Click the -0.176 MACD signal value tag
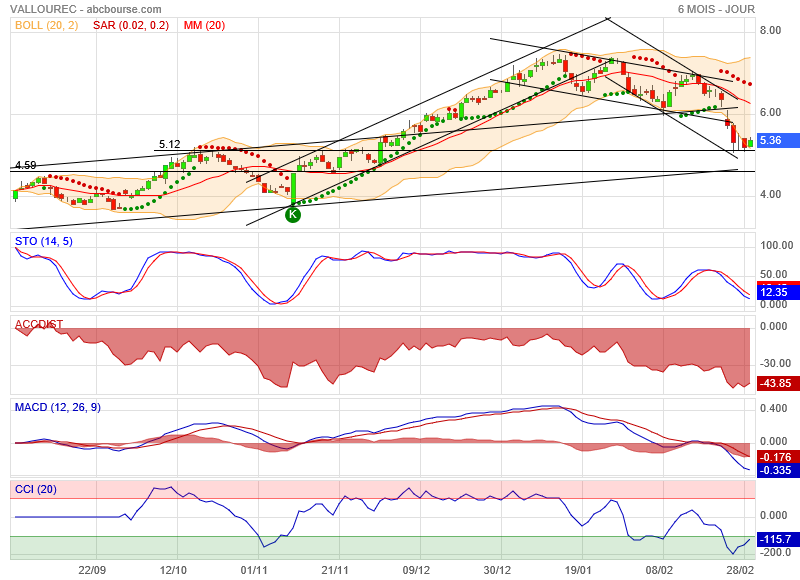Viewport: 800px width, 580px height. click(x=776, y=457)
